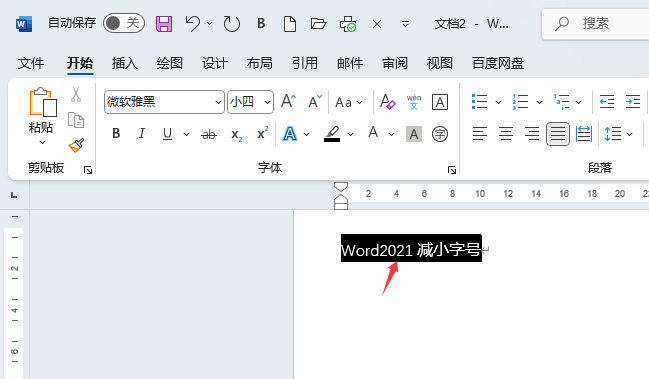
Task: Switch to the 绘图 tab
Action: (170, 63)
